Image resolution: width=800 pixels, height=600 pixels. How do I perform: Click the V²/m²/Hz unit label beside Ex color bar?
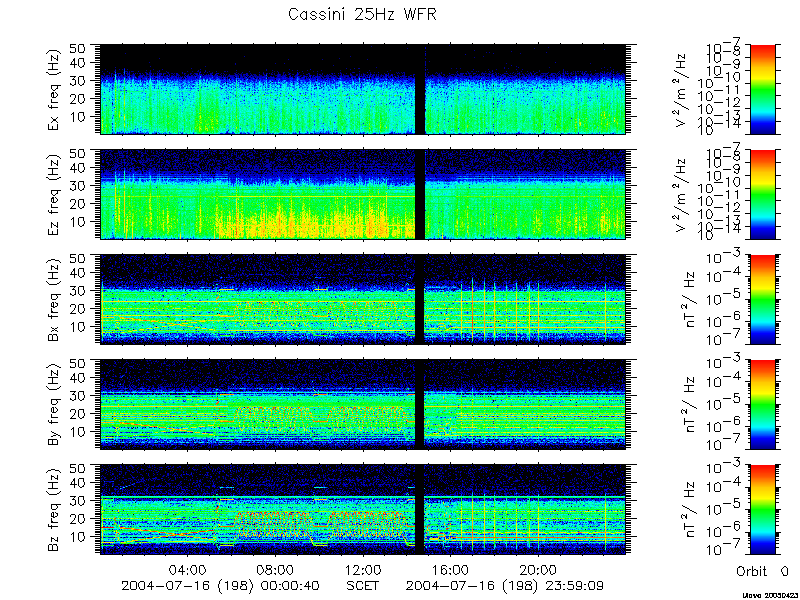[683, 89]
